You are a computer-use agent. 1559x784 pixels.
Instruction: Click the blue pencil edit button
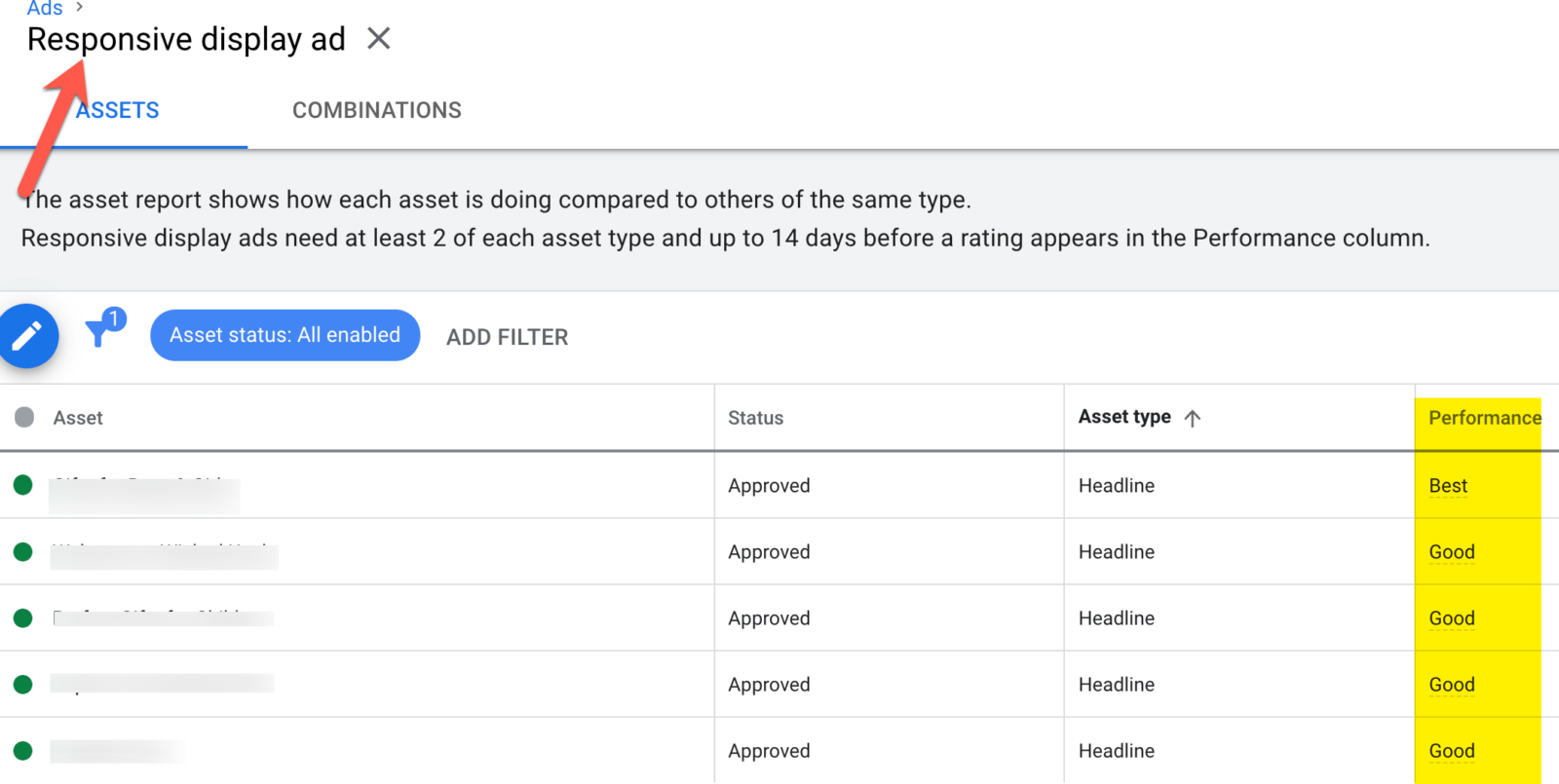(x=27, y=336)
